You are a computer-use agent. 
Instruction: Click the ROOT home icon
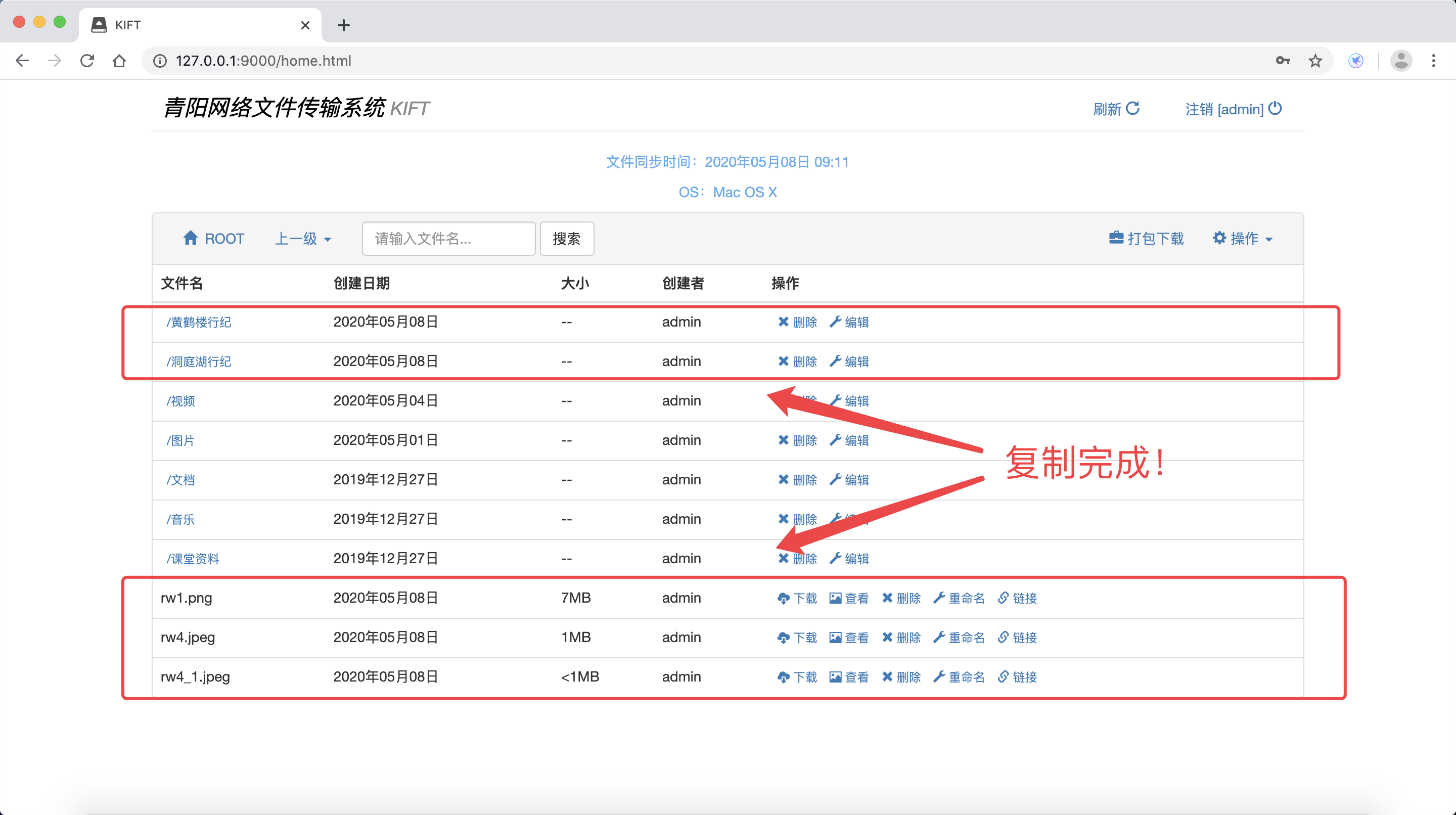(191, 238)
